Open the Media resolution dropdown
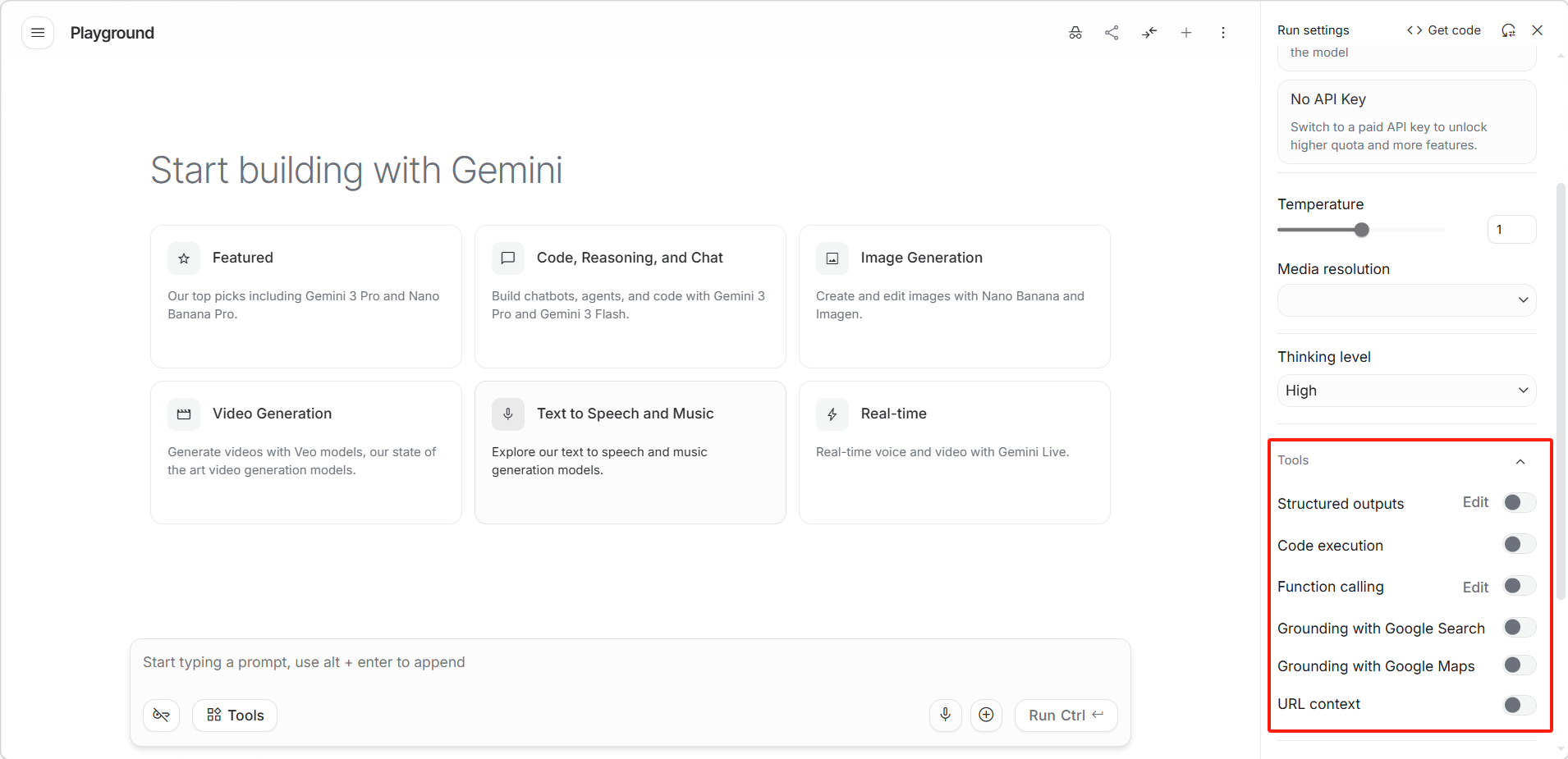The image size is (1568, 759). point(1407,300)
